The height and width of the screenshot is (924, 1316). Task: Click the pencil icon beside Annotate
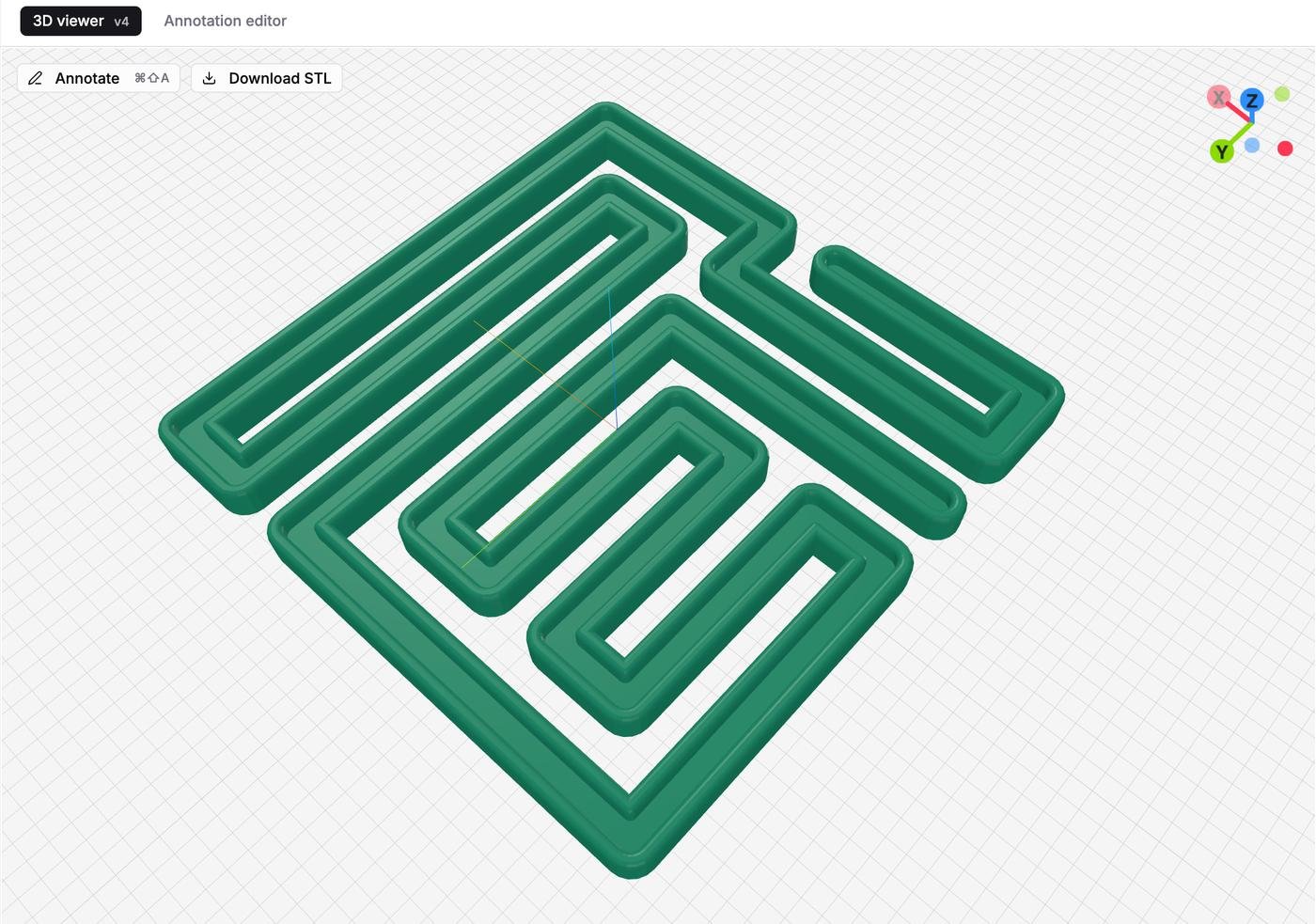pyautogui.click(x=36, y=78)
